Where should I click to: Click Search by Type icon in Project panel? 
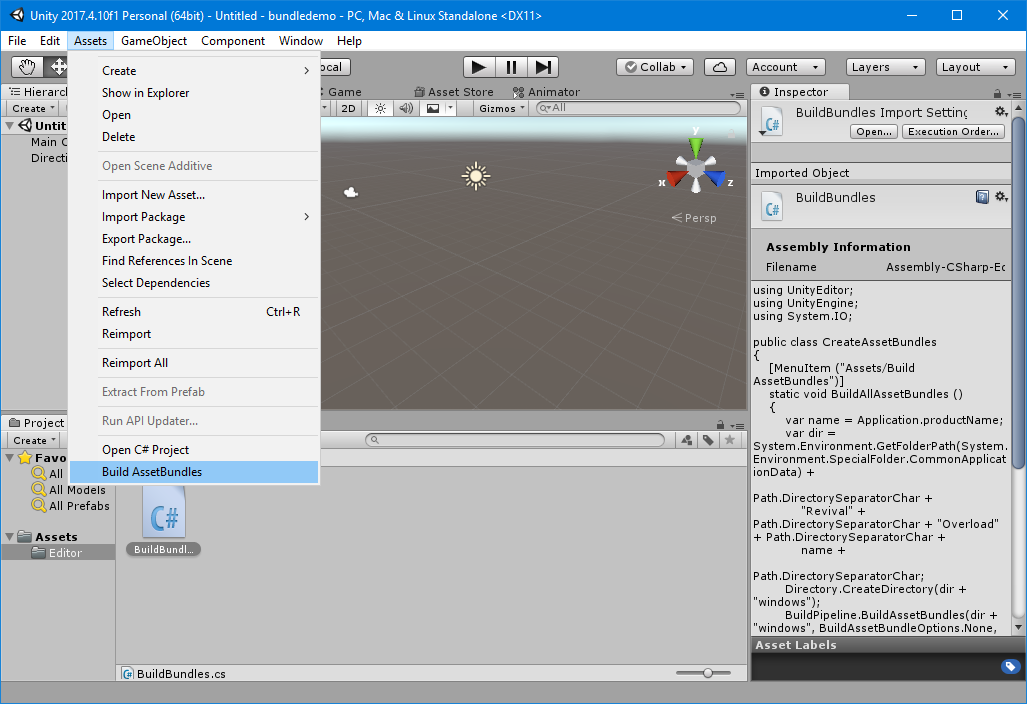[686, 440]
